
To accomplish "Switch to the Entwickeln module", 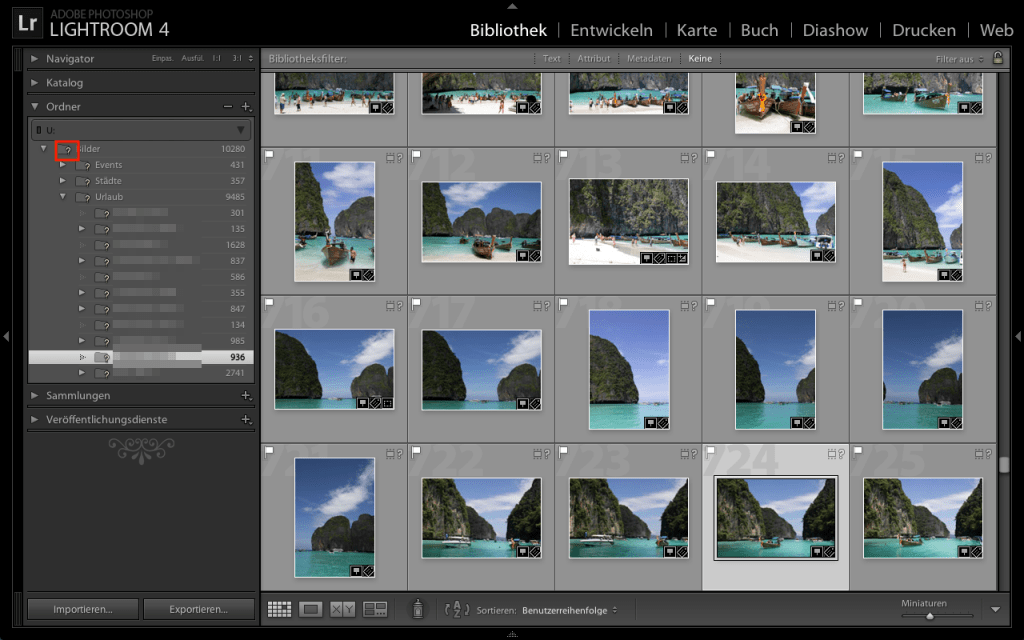I will click(611, 30).
